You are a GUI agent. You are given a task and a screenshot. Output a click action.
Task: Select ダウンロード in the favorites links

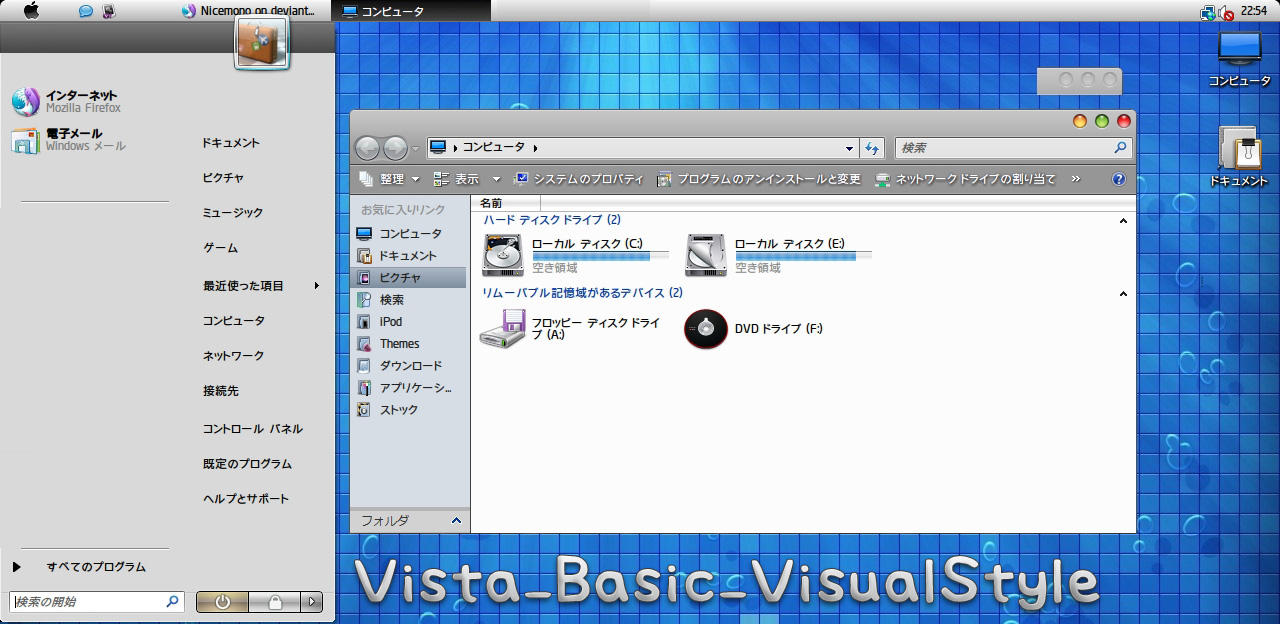[410, 366]
